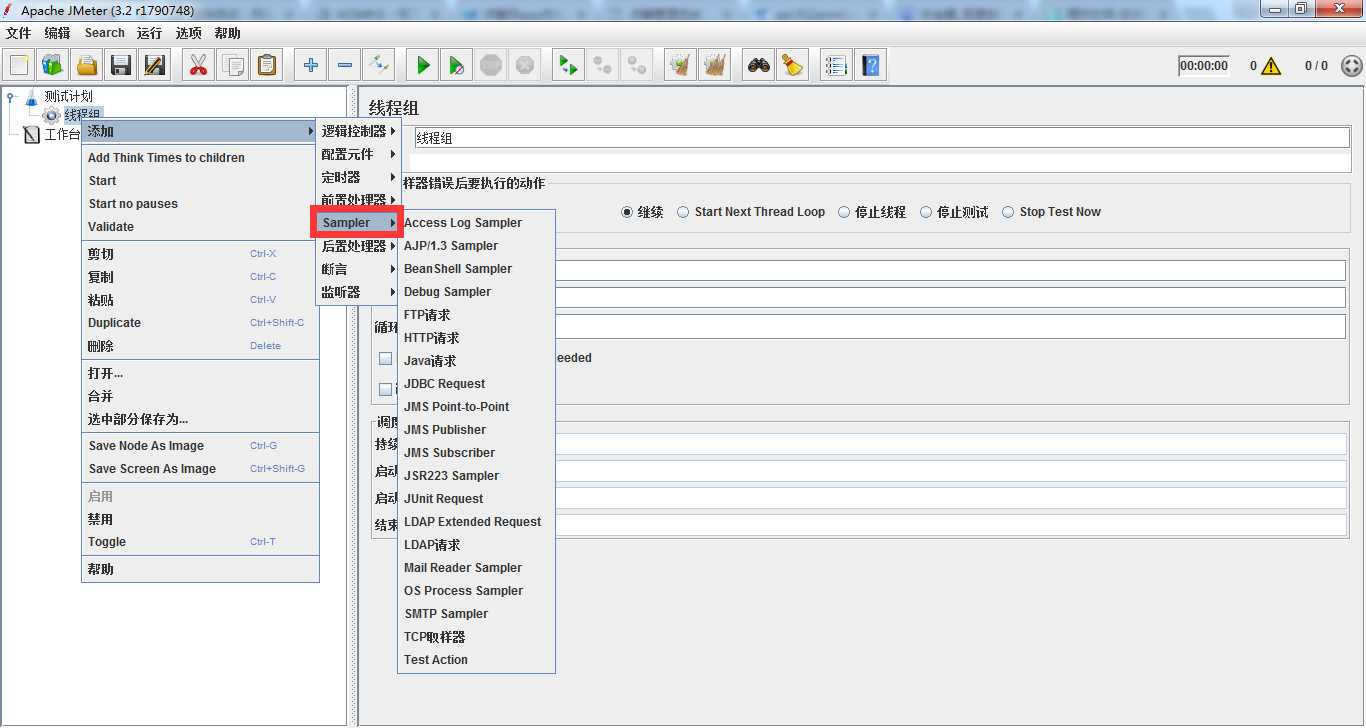
Task: Open the Function Helper dialog icon
Action: point(837,66)
